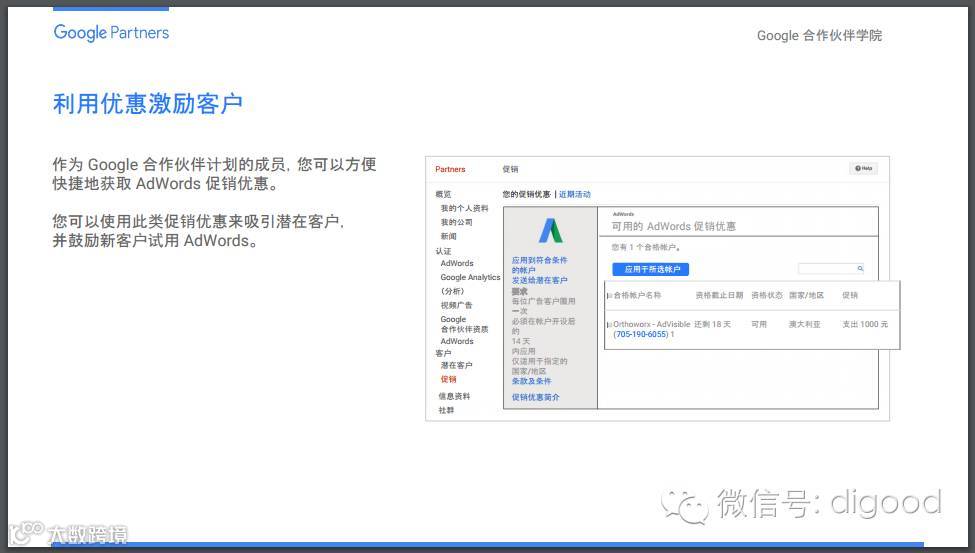Open the 近期活动 link
The image size is (975, 553).
point(575,195)
